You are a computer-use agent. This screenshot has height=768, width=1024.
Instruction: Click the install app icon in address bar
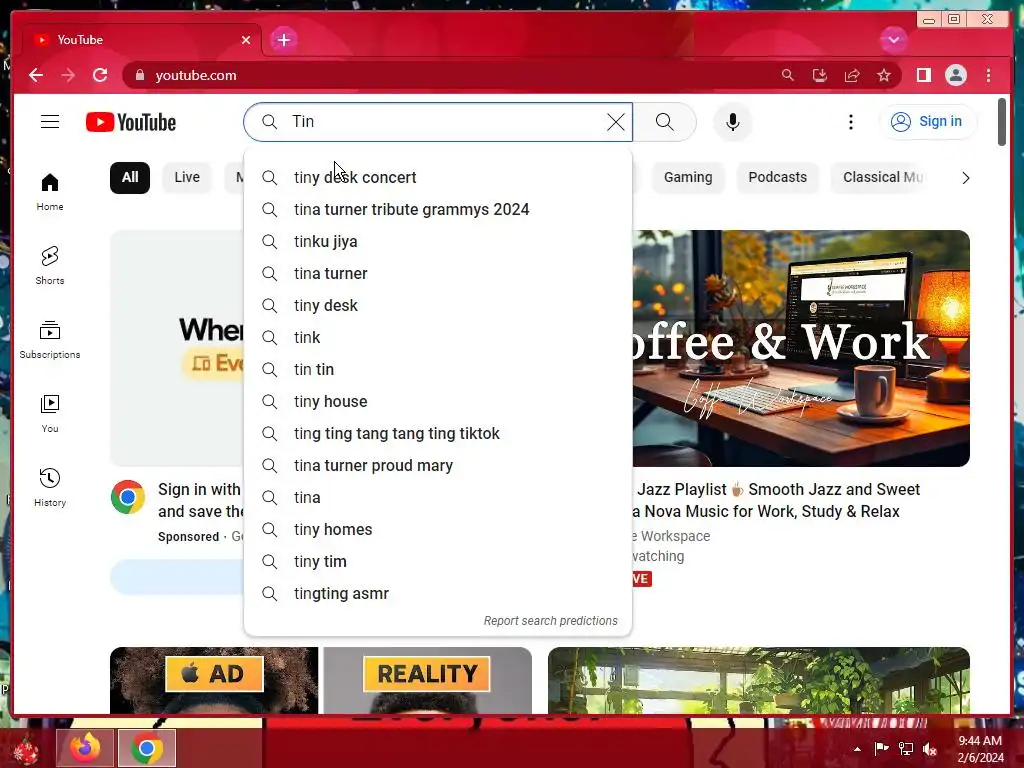pyautogui.click(x=820, y=75)
